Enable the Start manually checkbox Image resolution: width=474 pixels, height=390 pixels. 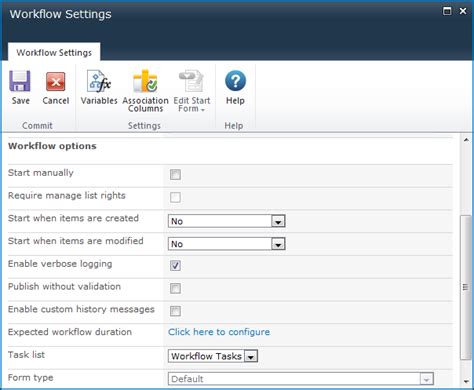point(175,174)
